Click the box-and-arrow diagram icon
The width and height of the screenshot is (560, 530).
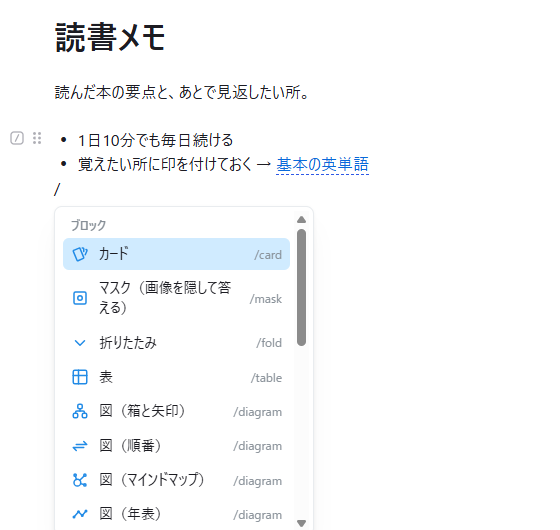(x=80, y=411)
